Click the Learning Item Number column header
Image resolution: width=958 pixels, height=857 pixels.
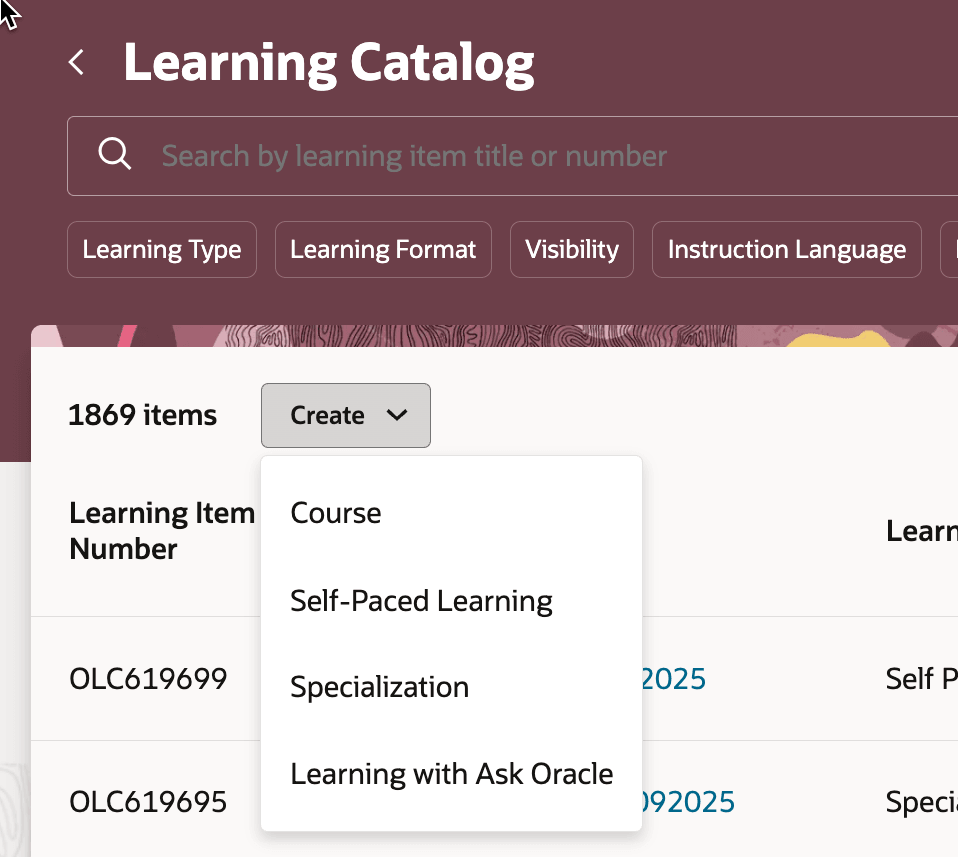[x=161, y=530]
